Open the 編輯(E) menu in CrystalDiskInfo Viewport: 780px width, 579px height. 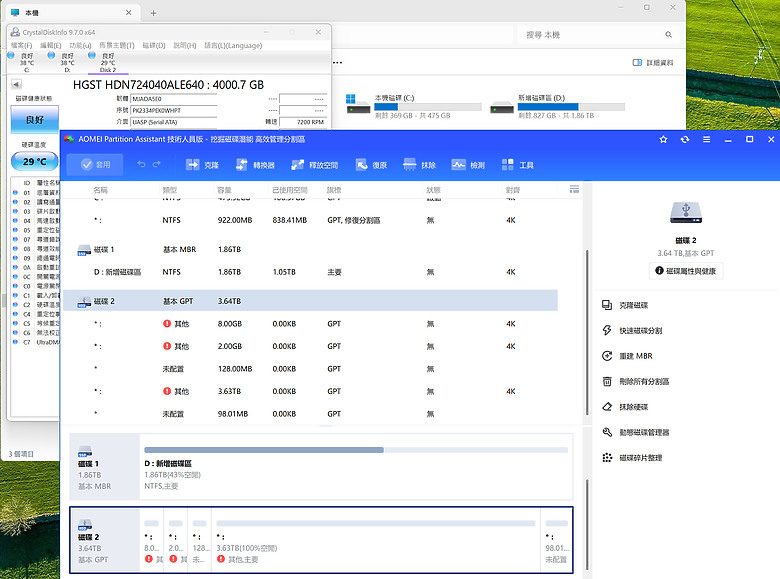click(50, 45)
